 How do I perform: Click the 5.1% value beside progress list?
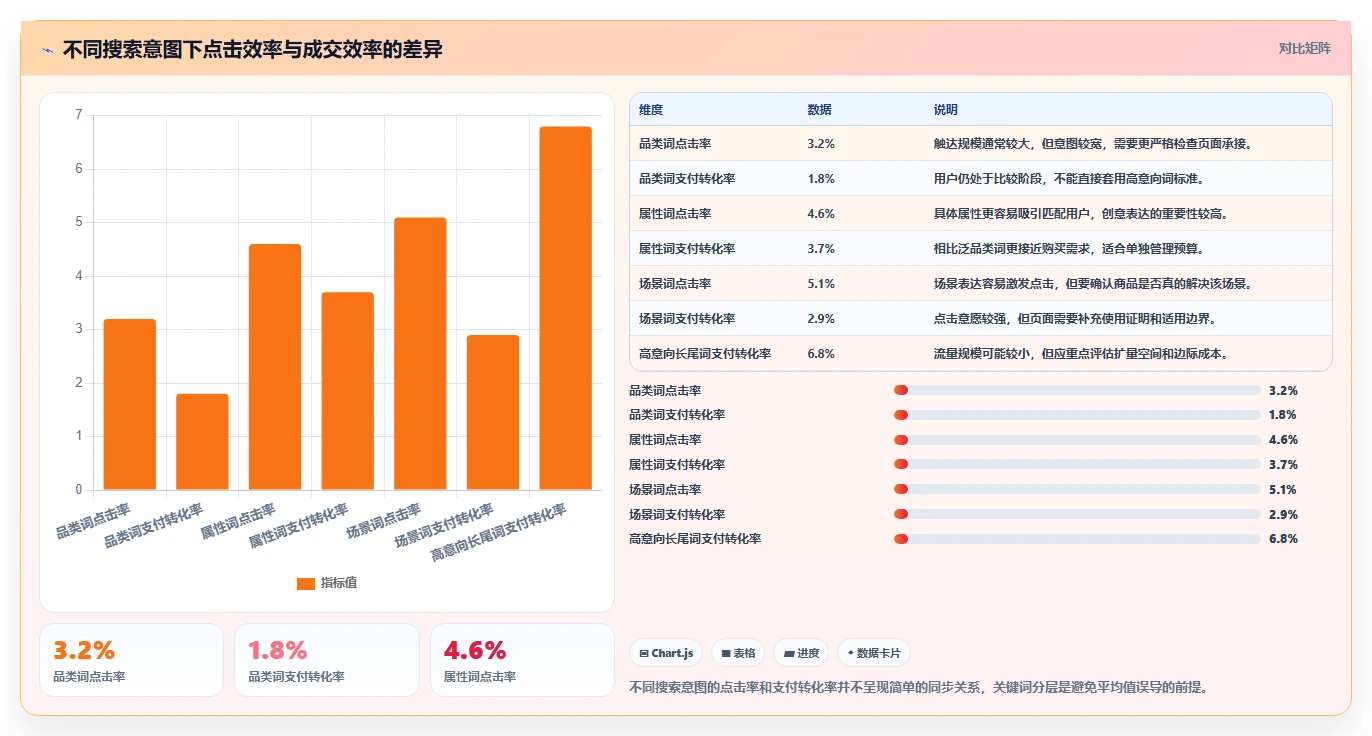click(1283, 490)
